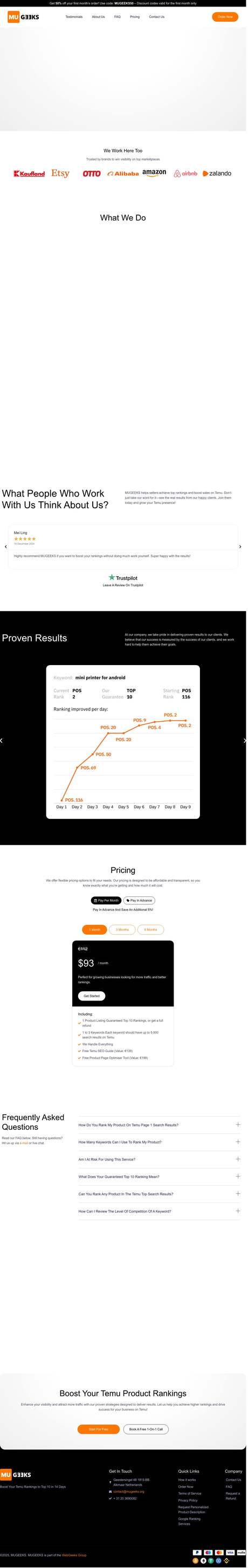248x1568 pixels.
Task: Show the next testimonial with right arrow
Action: [240, 547]
